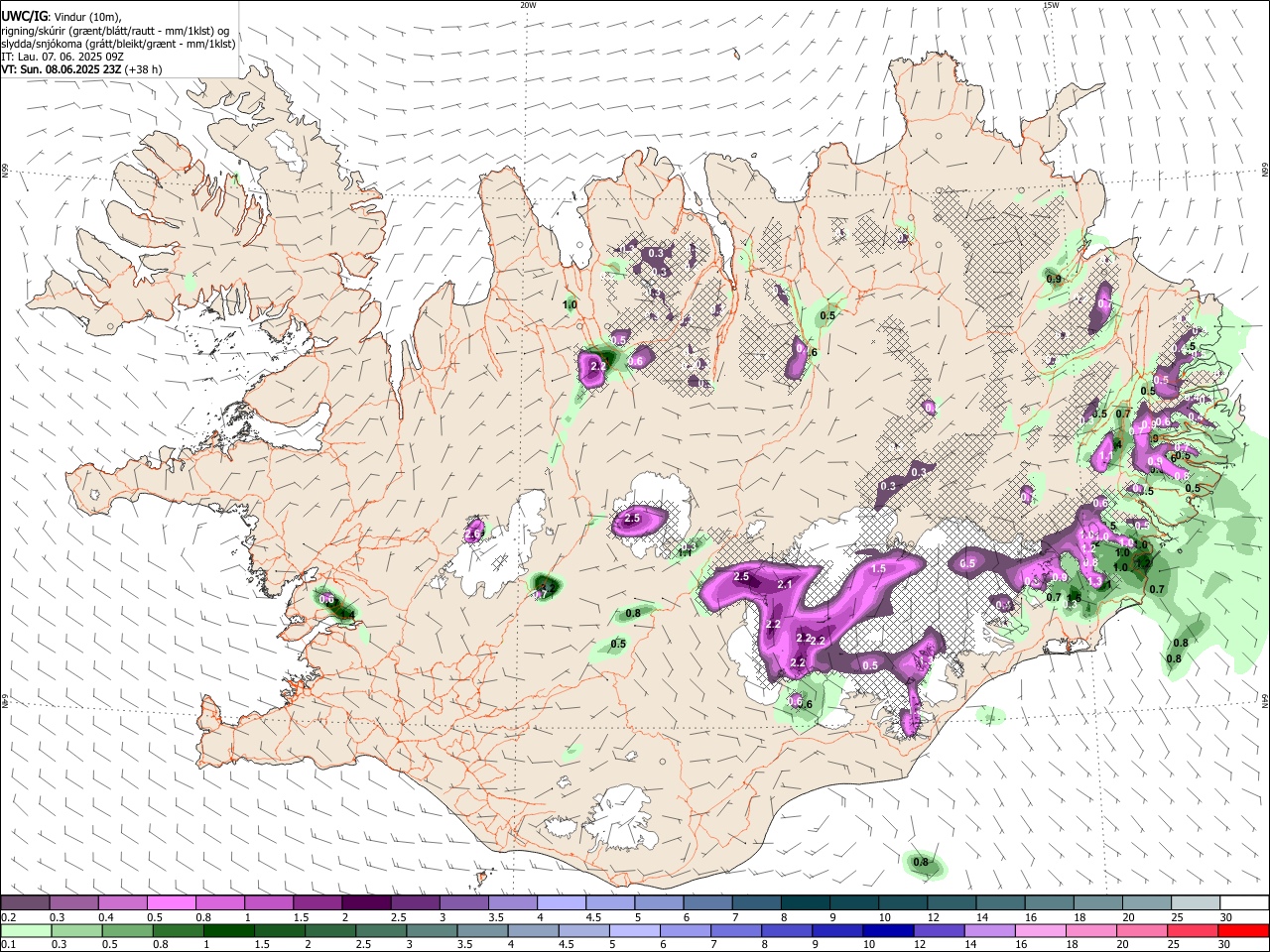Click the '66N' label on the right edge
This screenshot has height=952, width=1270.
(x=1265, y=171)
